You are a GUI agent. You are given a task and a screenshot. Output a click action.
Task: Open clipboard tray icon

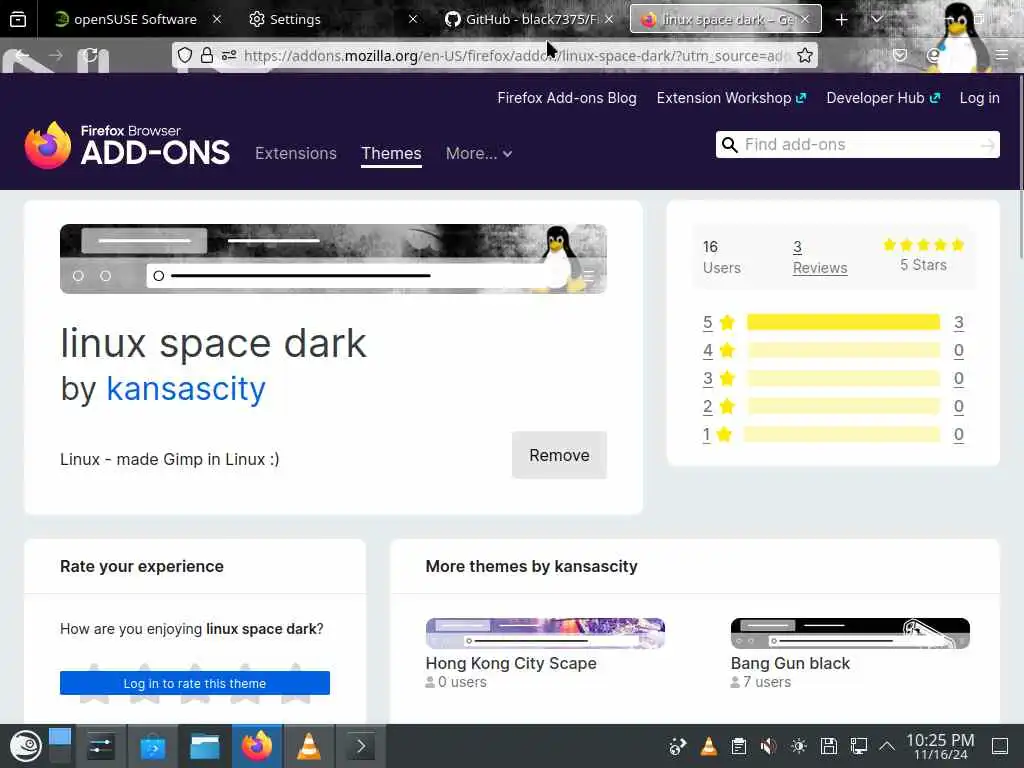739,746
